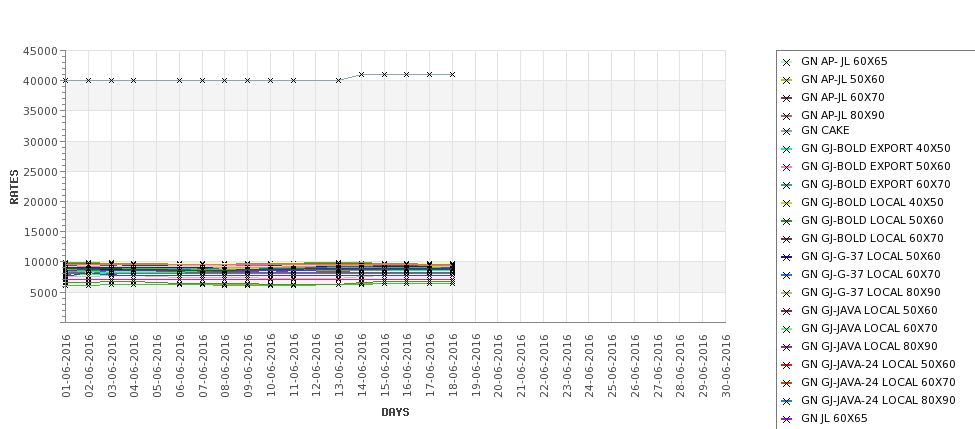Click GN GJ-BOLD EXPORT 40X50 legend marker
Viewport: 975px width, 429px height.
pyautogui.click(x=787, y=149)
